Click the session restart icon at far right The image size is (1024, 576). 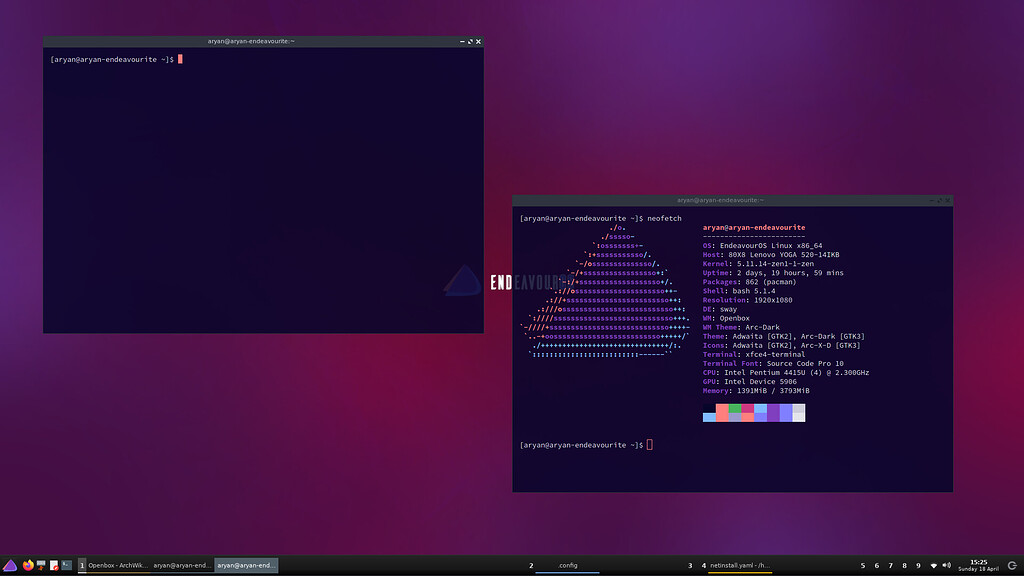[x=1010, y=565]
